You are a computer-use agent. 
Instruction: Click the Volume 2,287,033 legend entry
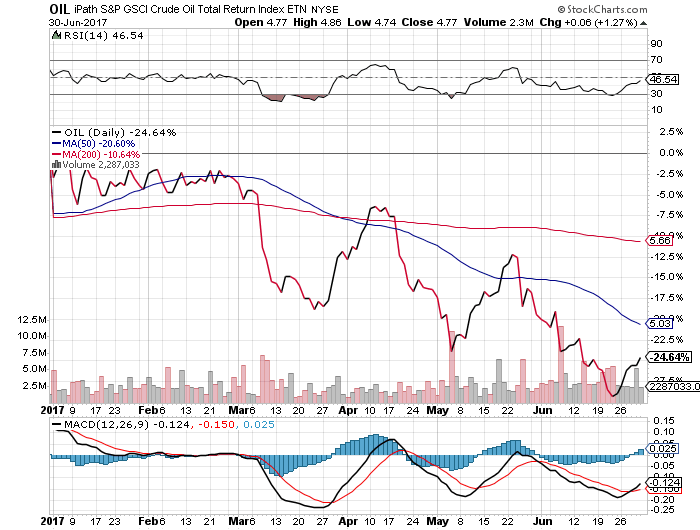pyautogui.click(x=101, y=165)
